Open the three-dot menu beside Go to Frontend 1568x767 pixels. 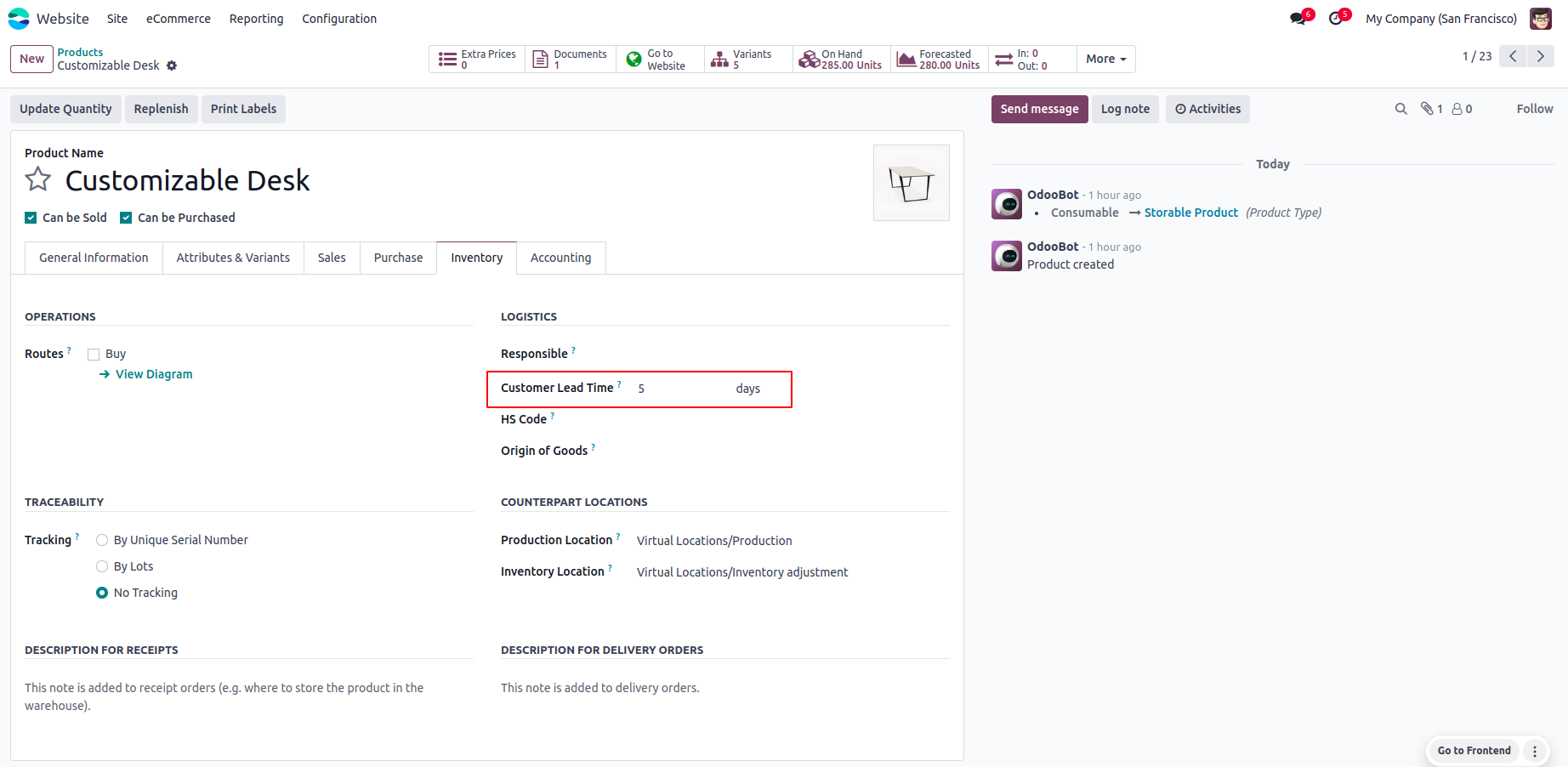pos(1535,751)
